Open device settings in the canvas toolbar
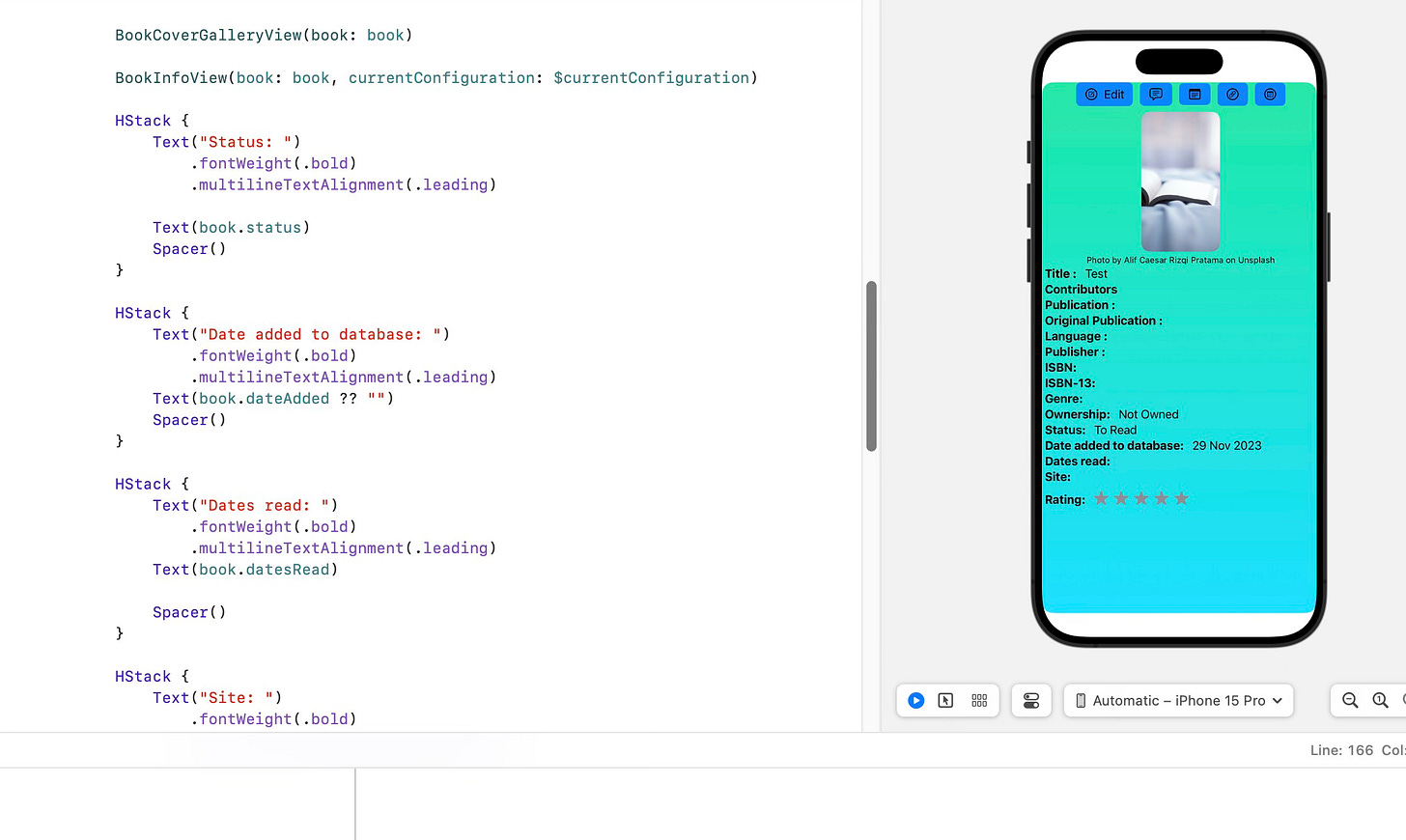Image resolution: width=1406 pixels, height=840 pixels. pyautogui.click(x=1030, y=700)
